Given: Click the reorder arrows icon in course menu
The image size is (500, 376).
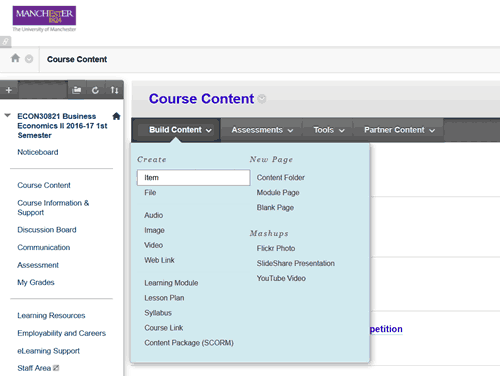Looking at the screenshot, I should [114, 90].
